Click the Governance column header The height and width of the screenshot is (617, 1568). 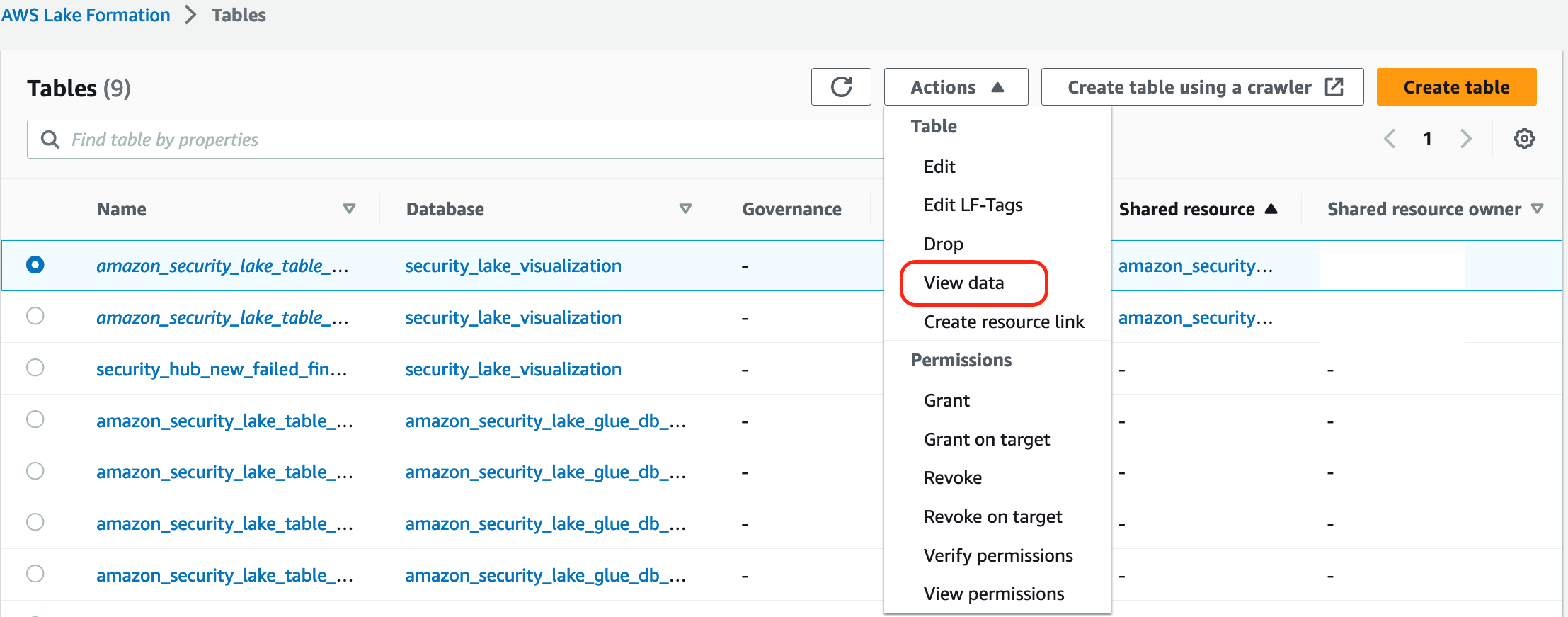[x=791, y=209]
